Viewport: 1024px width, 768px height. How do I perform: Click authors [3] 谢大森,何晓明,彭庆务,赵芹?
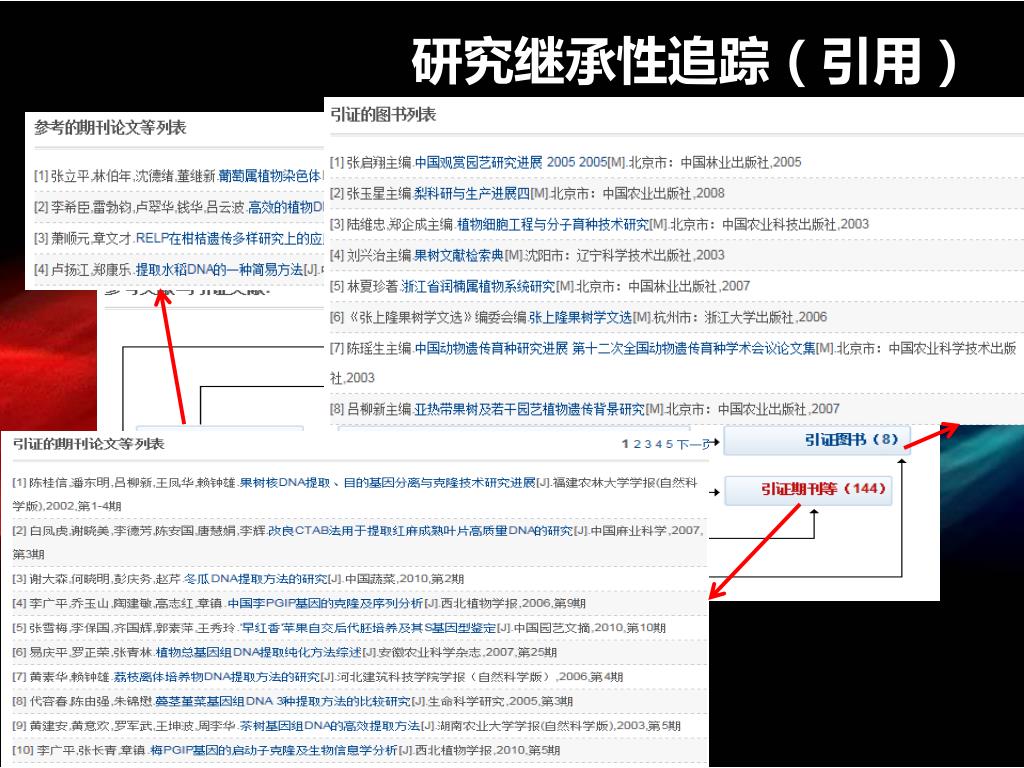97,579
